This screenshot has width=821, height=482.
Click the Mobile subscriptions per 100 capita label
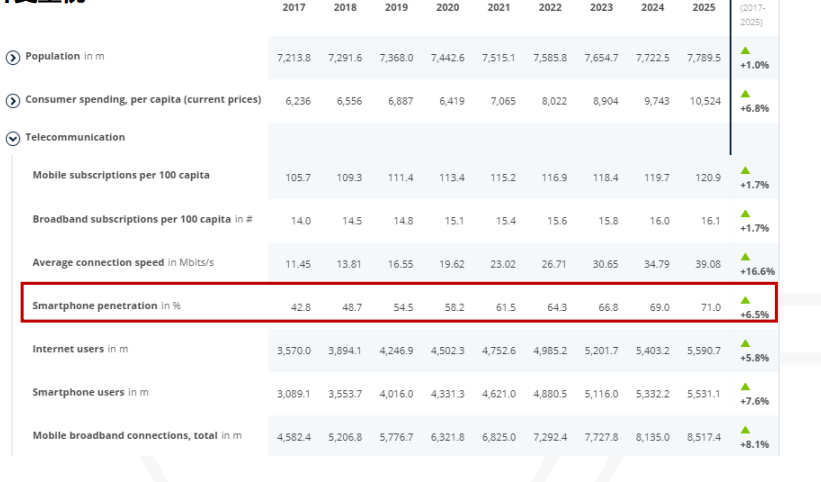click(x=121, y=176)
